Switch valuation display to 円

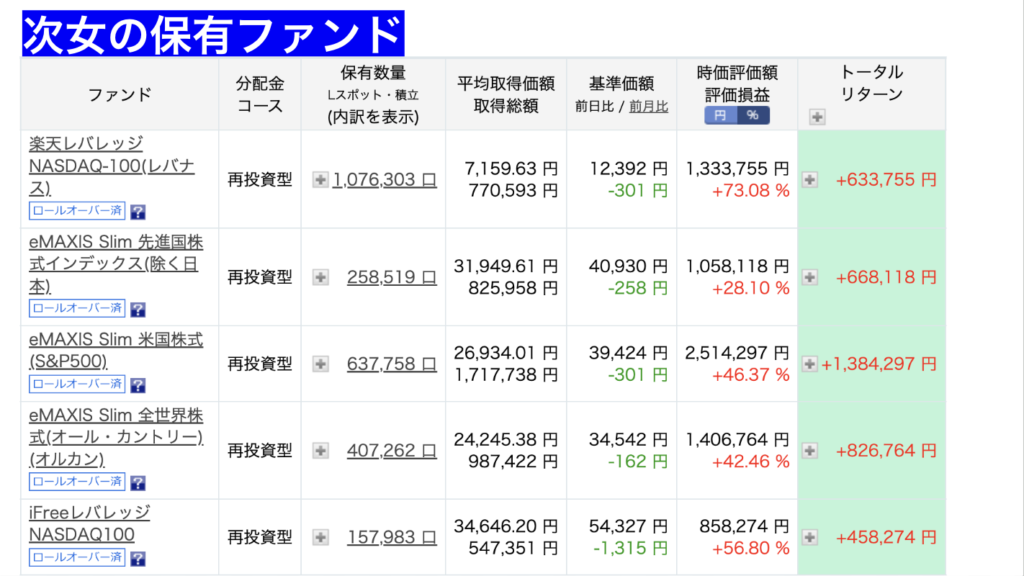[720, 115]
